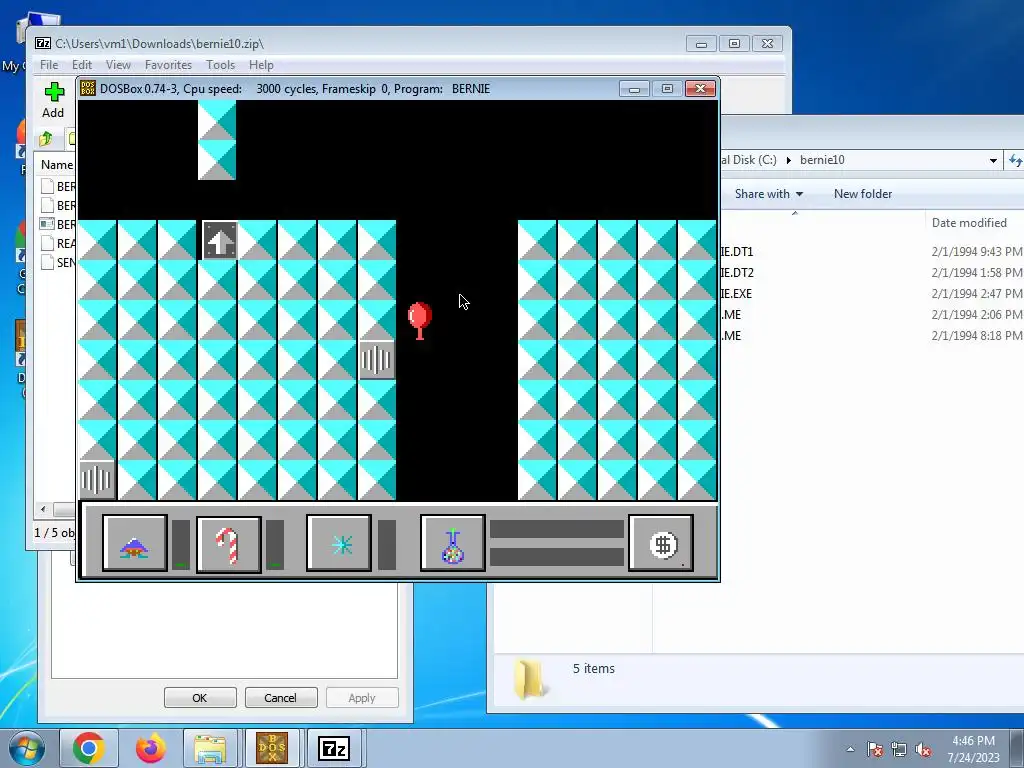Show hidden system tray icons
The image size is (1024, 768).
(x=850, y=749)
